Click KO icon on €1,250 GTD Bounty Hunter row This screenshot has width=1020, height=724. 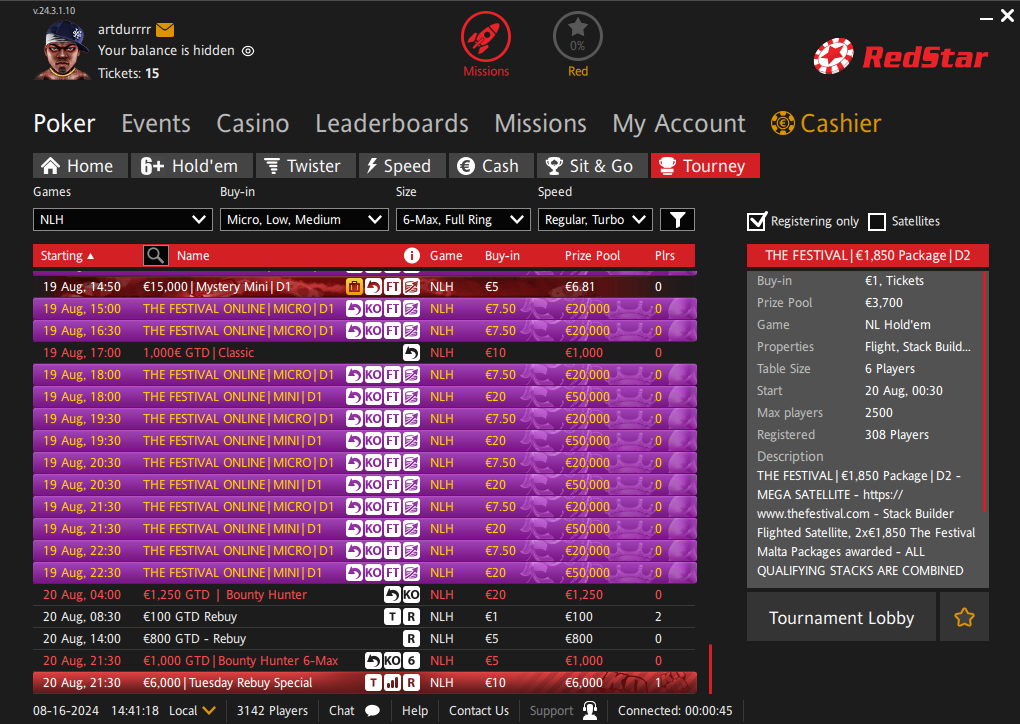[x=411, y=595]
